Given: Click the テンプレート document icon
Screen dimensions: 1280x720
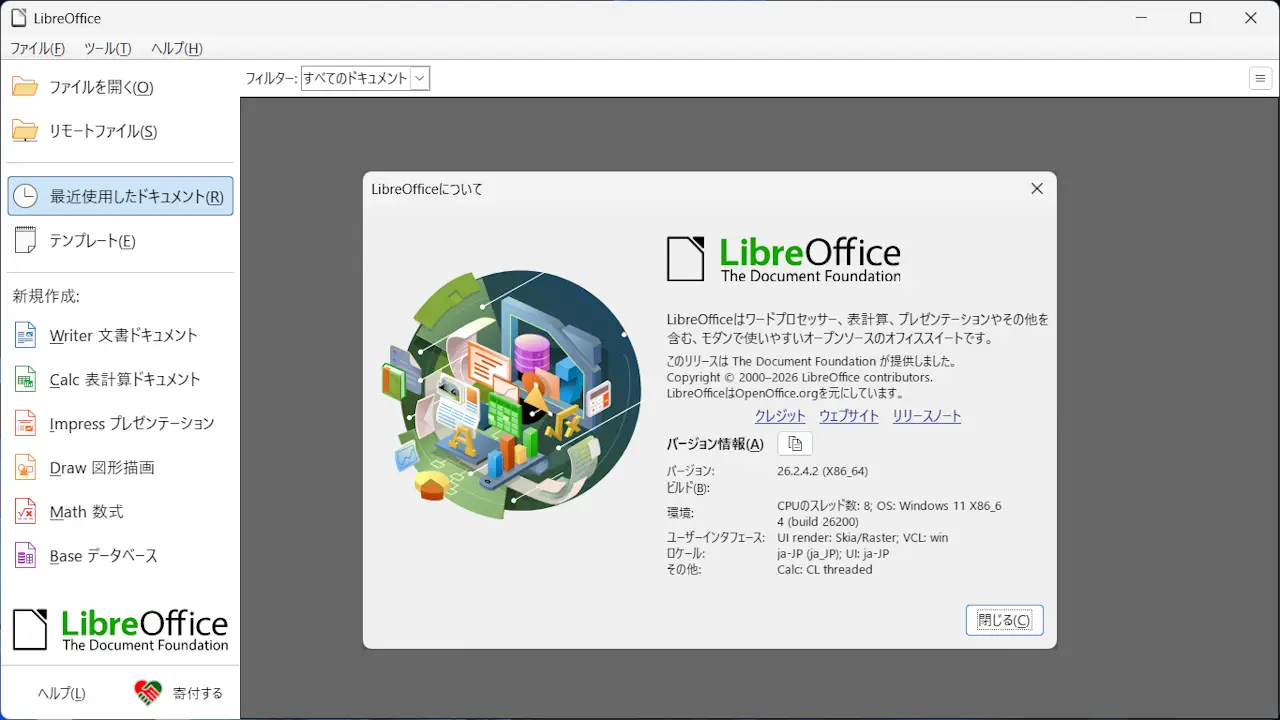Looking at the screenshot, I should [25, 240].
